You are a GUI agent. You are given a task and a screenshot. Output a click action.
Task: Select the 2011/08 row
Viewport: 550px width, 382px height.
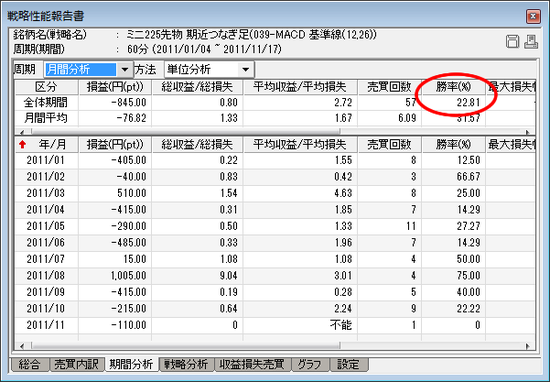click(x=275, y=276)
